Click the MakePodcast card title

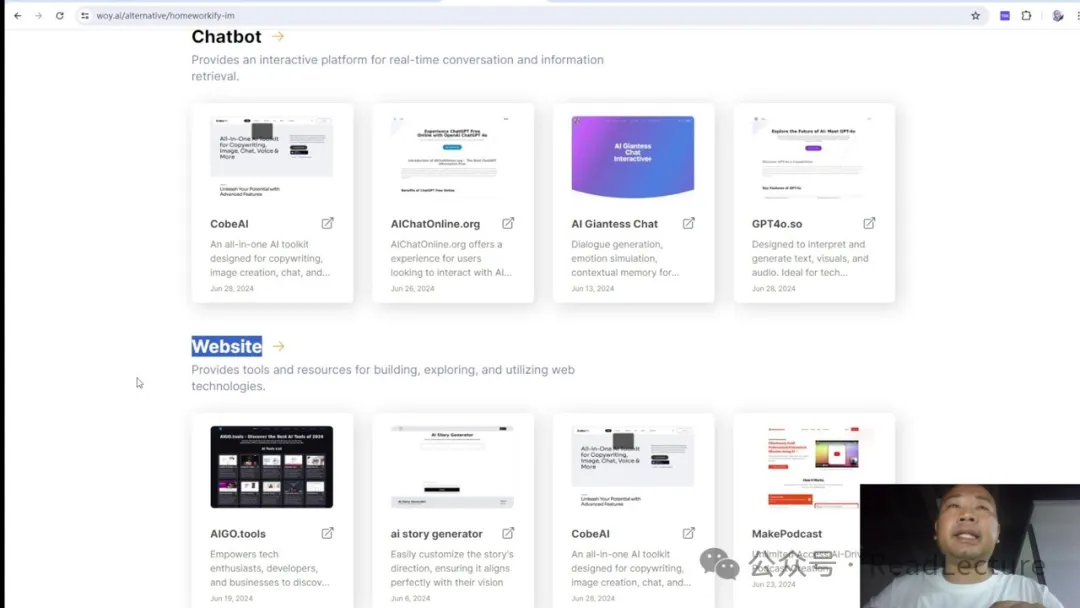[x=786, y=534]
